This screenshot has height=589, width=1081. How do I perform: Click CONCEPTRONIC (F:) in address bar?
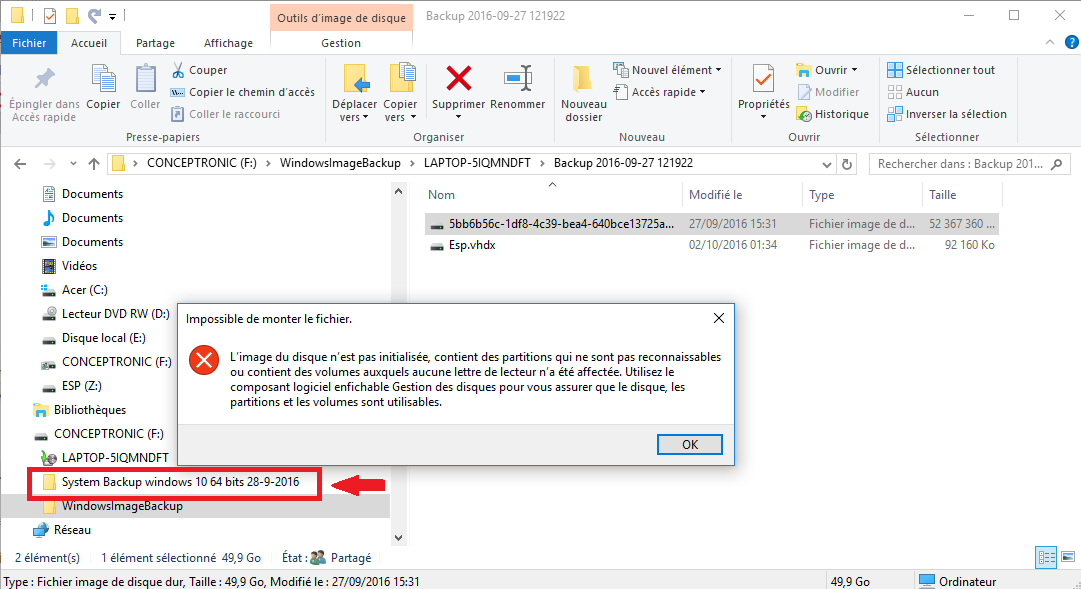pyautogui.click(x=201, y=163)
